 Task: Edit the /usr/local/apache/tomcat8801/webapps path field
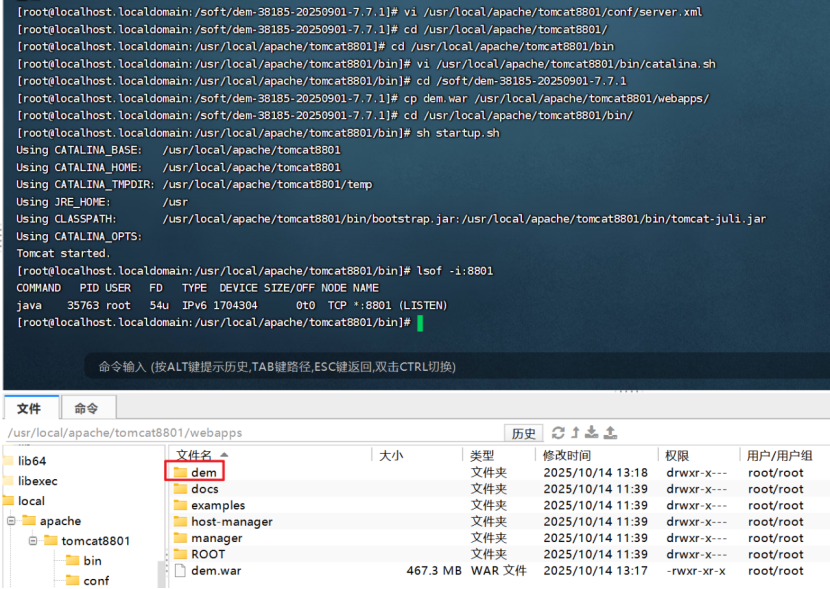point(253,433)
